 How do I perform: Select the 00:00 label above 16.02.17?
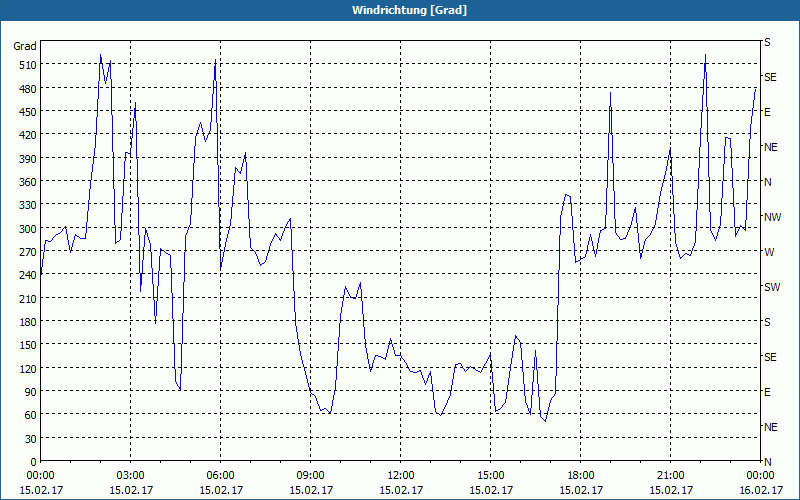(760, 476)
